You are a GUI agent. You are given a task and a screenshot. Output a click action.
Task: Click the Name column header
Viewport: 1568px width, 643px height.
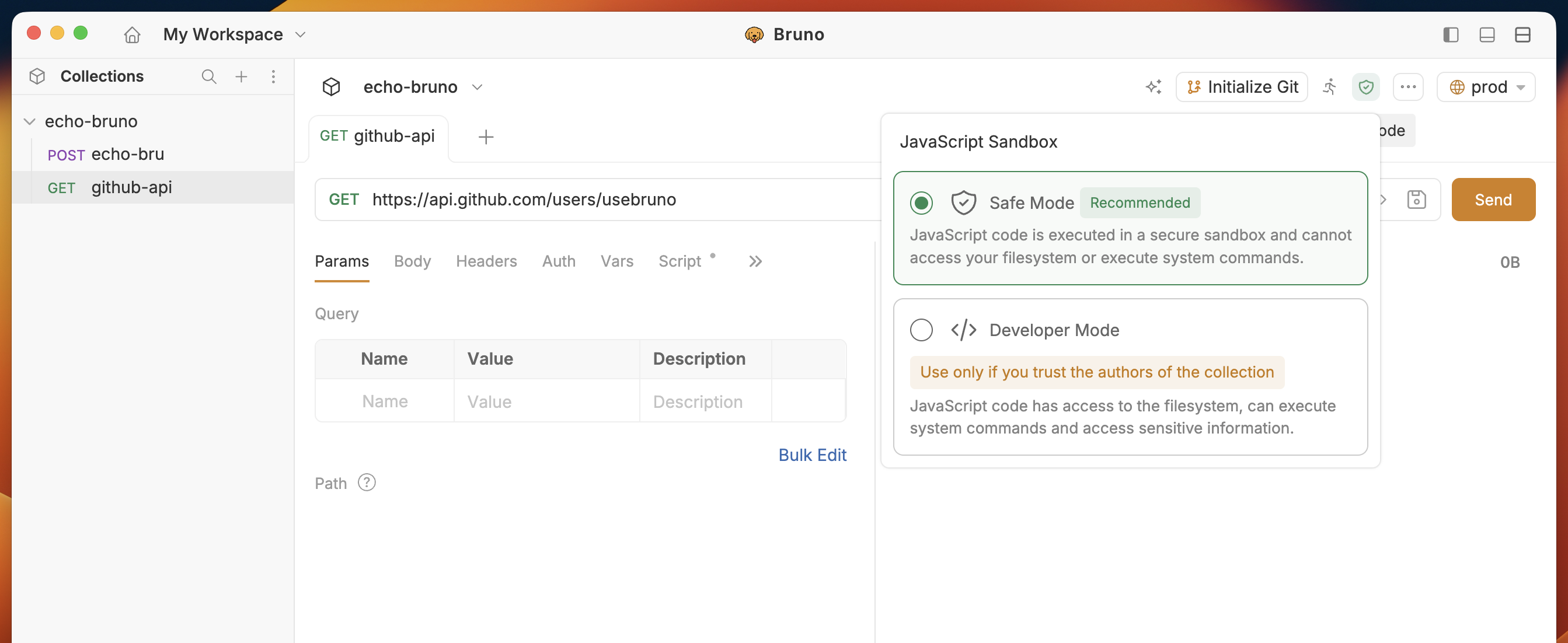click(384, 359)
